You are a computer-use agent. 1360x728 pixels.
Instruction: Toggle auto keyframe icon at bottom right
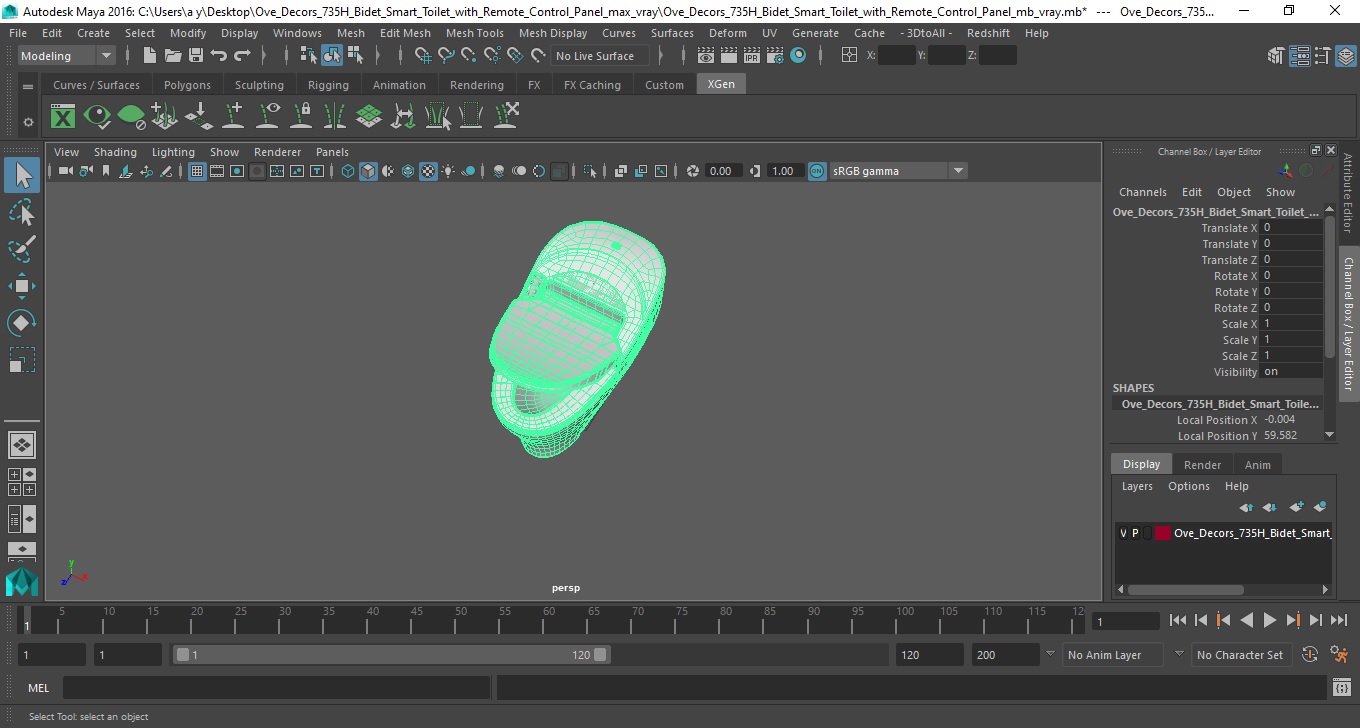(x=1311, y=654)
